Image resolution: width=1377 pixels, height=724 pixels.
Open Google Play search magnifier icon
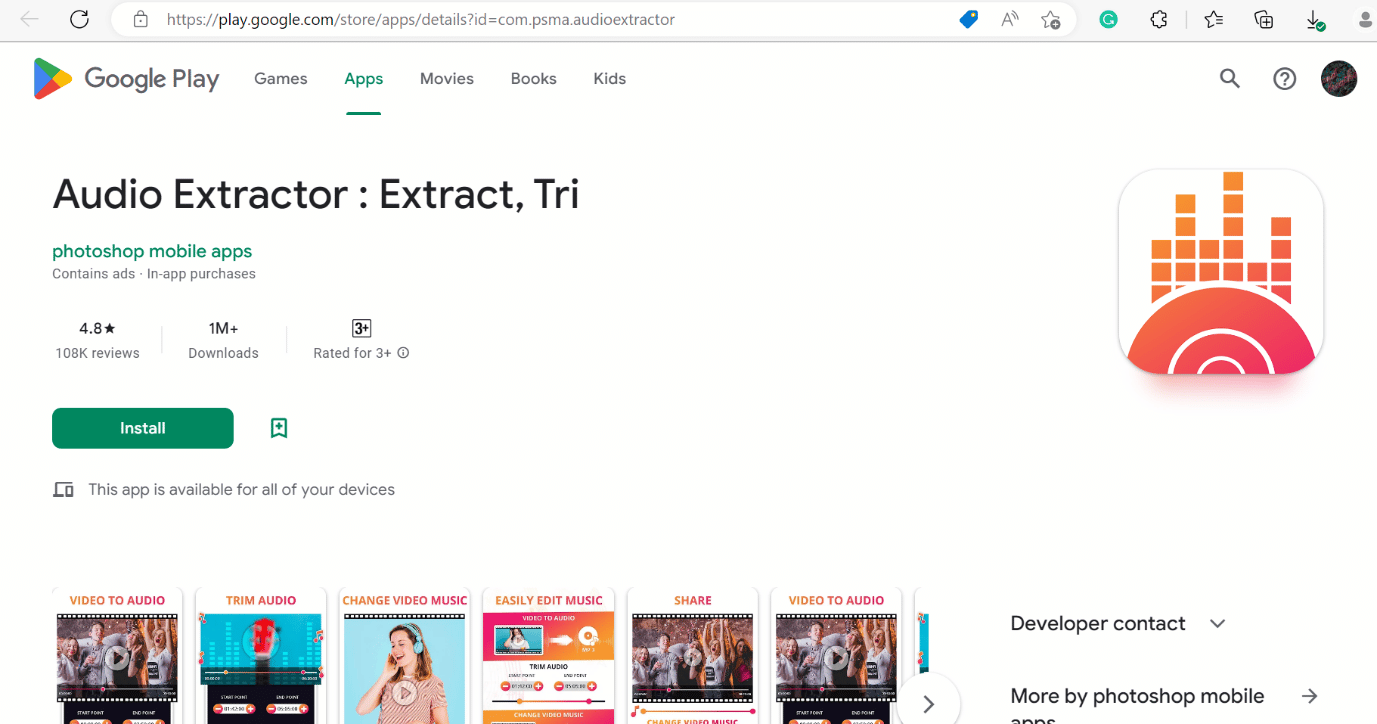pyautogui.click(x=1230, y=79)
